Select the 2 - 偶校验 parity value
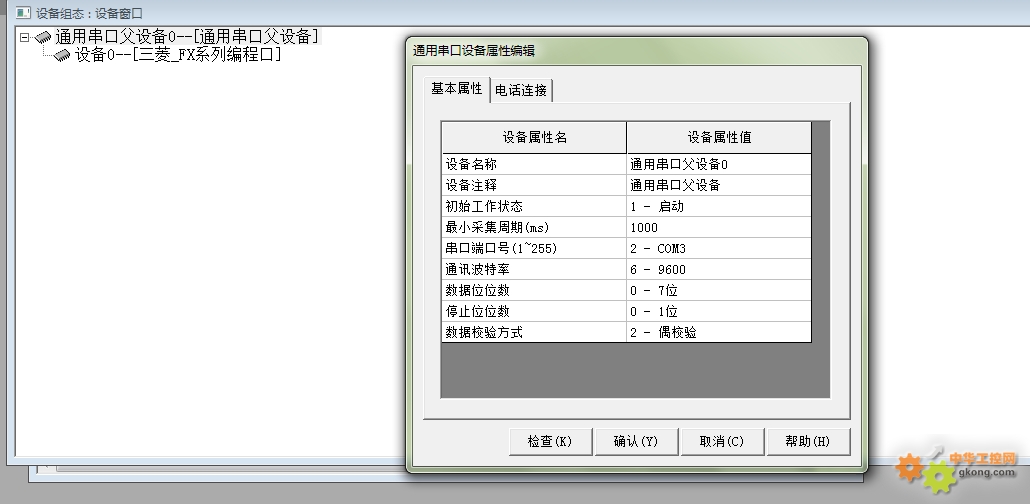This screenshot has width=1030, height=504. (x=719, y=332)
